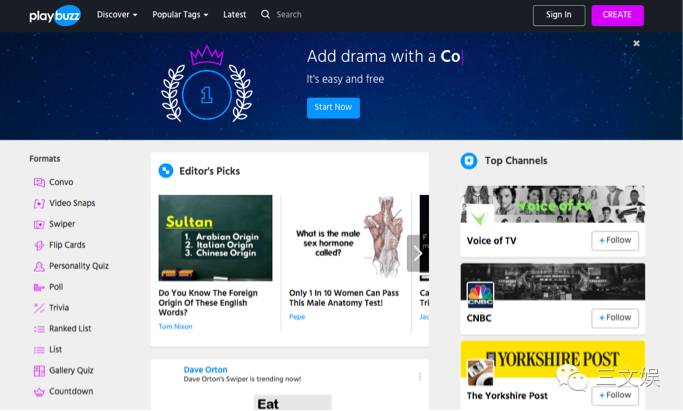Screen dimensions: 683x411
Task: Click the number one medal graphic
Action: coord(206,83)
